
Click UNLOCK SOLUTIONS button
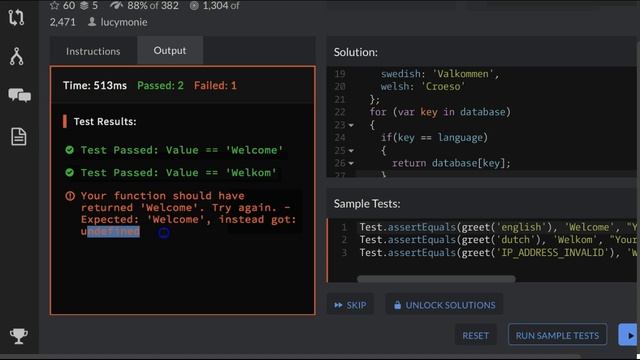tap(444, 305)
